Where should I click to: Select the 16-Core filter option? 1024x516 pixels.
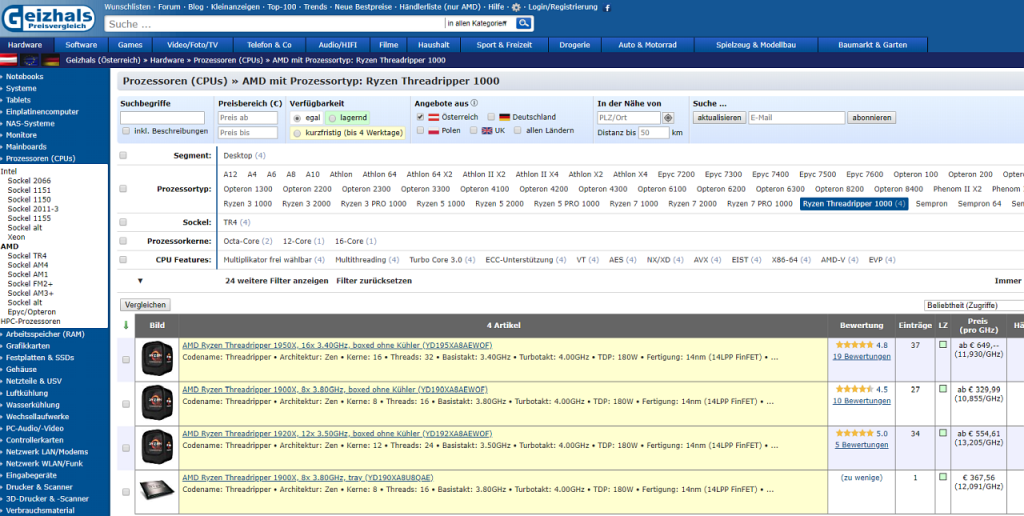pos(355,241)
